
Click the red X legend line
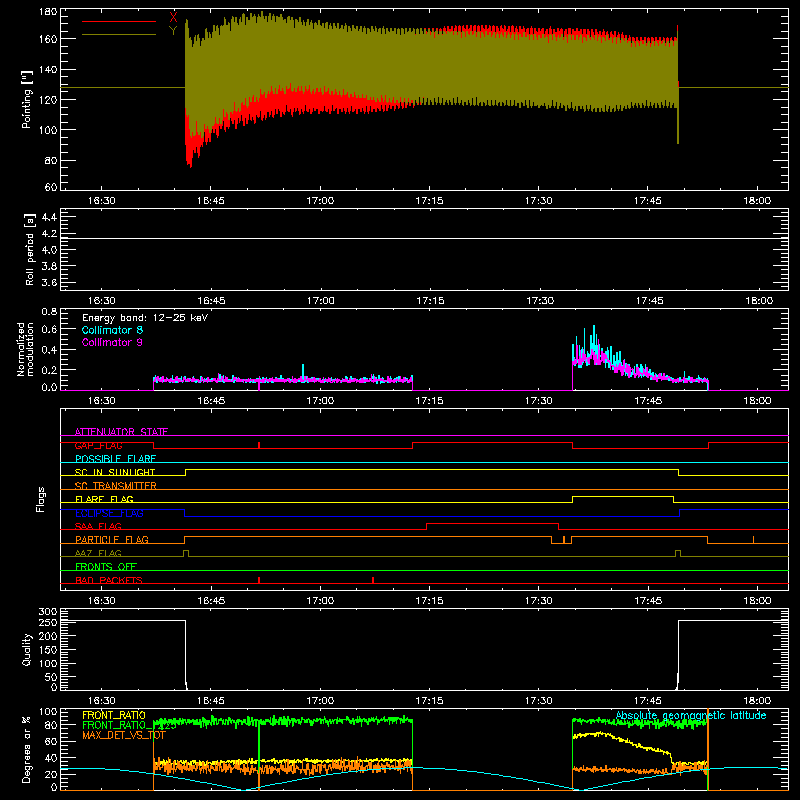pos(119,21)
